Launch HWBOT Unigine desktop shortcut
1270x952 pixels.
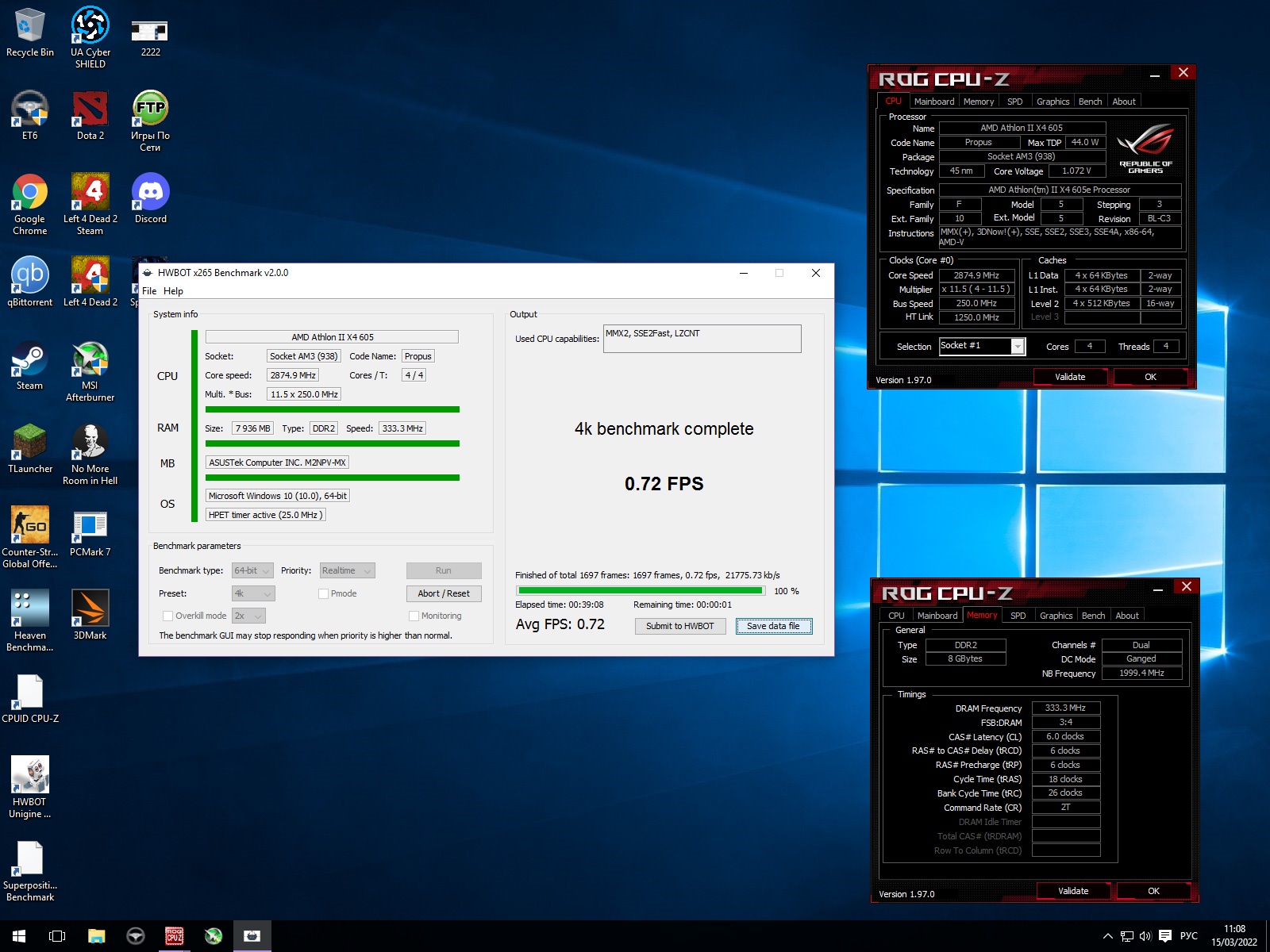point(30,787)
